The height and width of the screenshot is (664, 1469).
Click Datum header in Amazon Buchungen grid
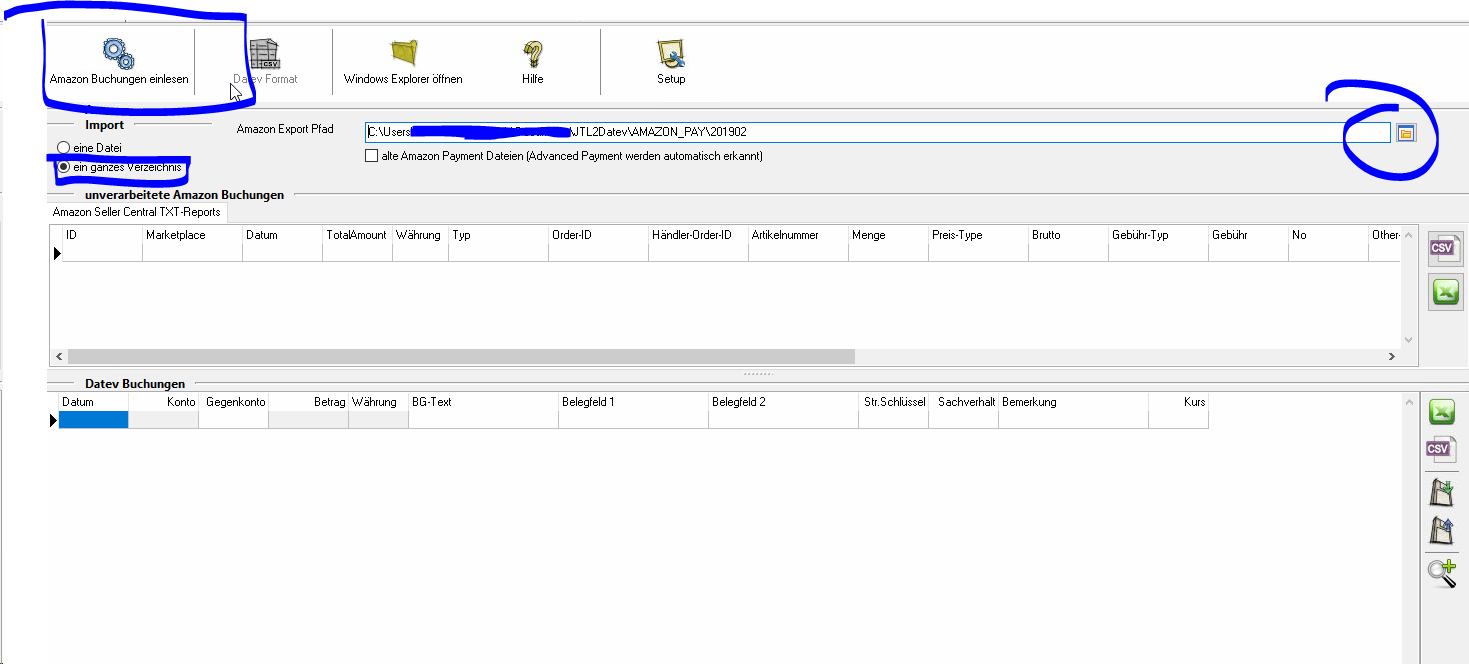(x=283, y=235)
